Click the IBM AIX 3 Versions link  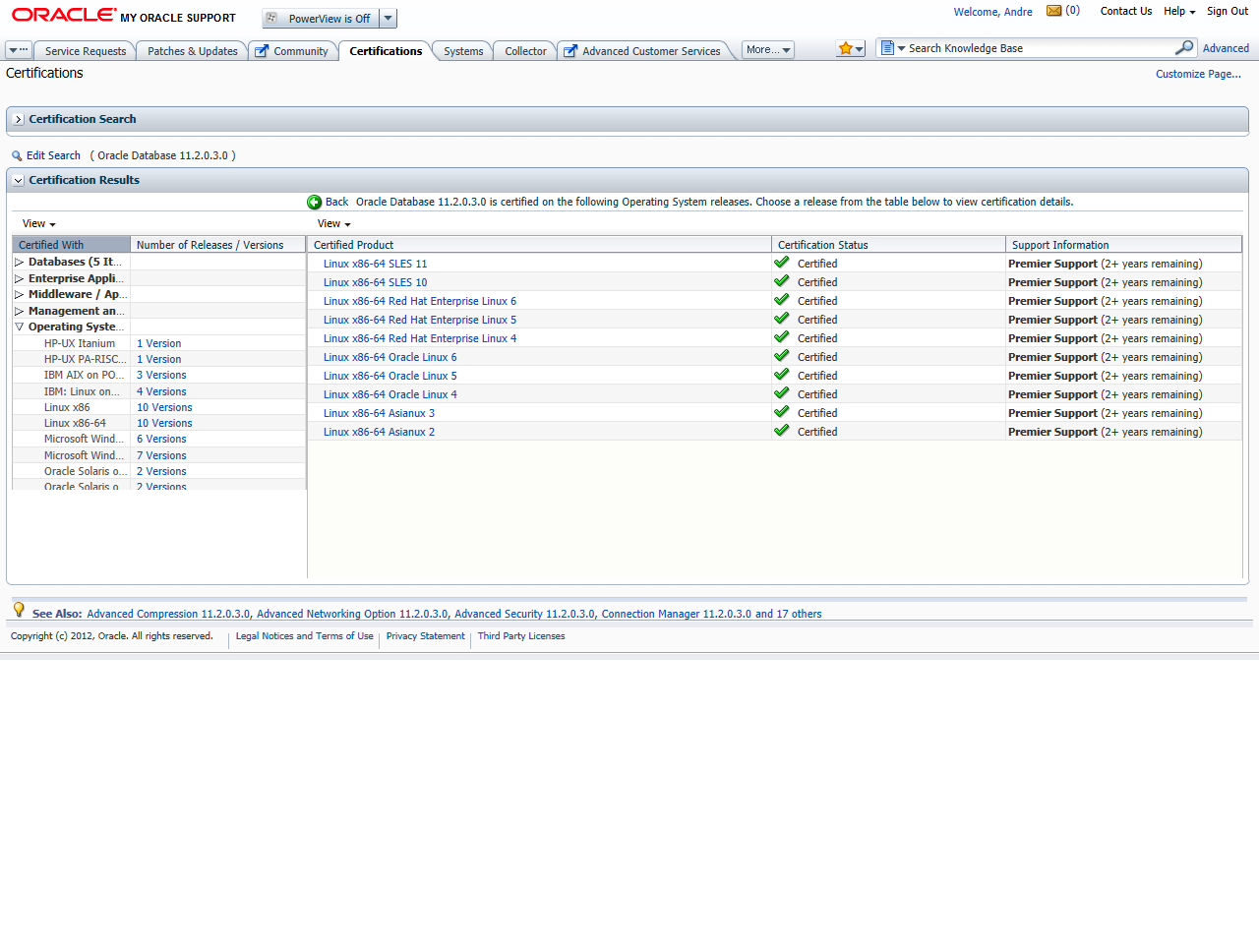point(161,375)
